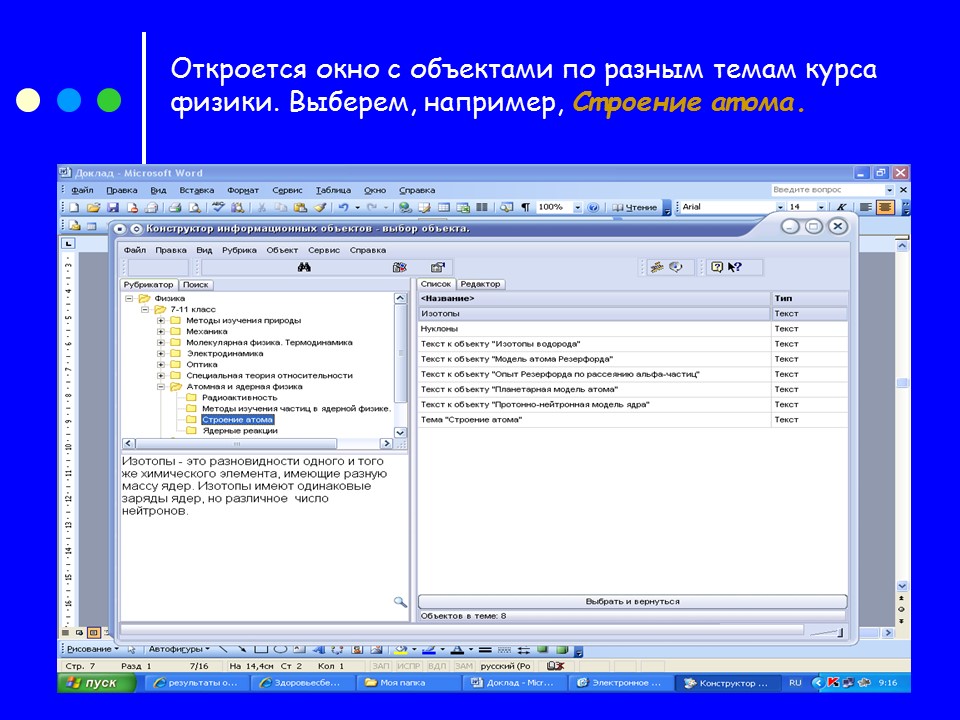The height and width of the screenshot is (720, 960).
Task: Click the help question mark toolbar icon
Action: (717, 267)
